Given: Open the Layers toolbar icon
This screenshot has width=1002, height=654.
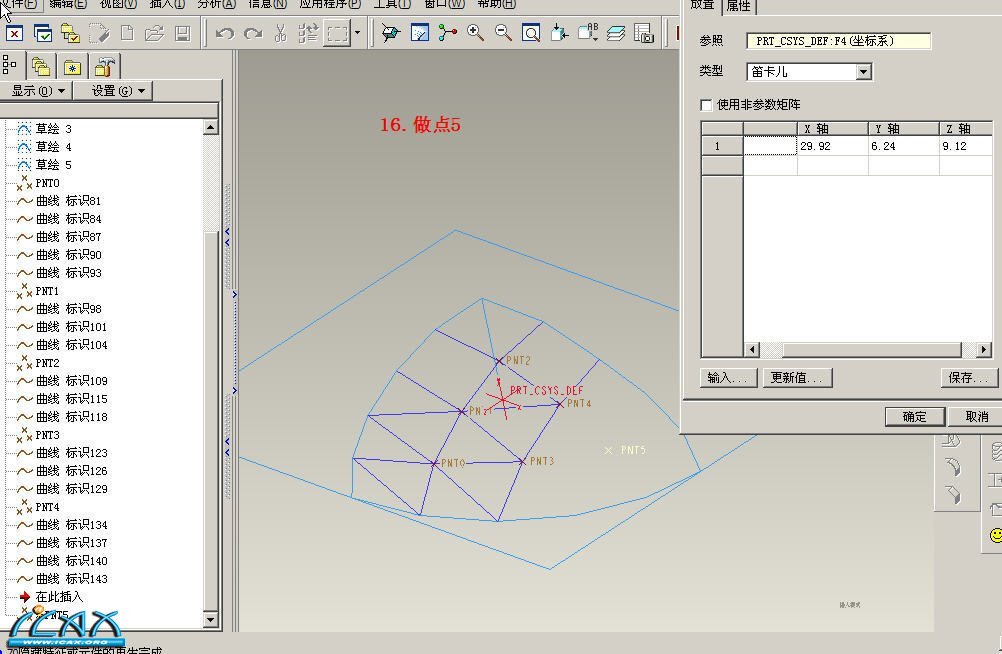Looking at the screenshot, I should [616, 33].
